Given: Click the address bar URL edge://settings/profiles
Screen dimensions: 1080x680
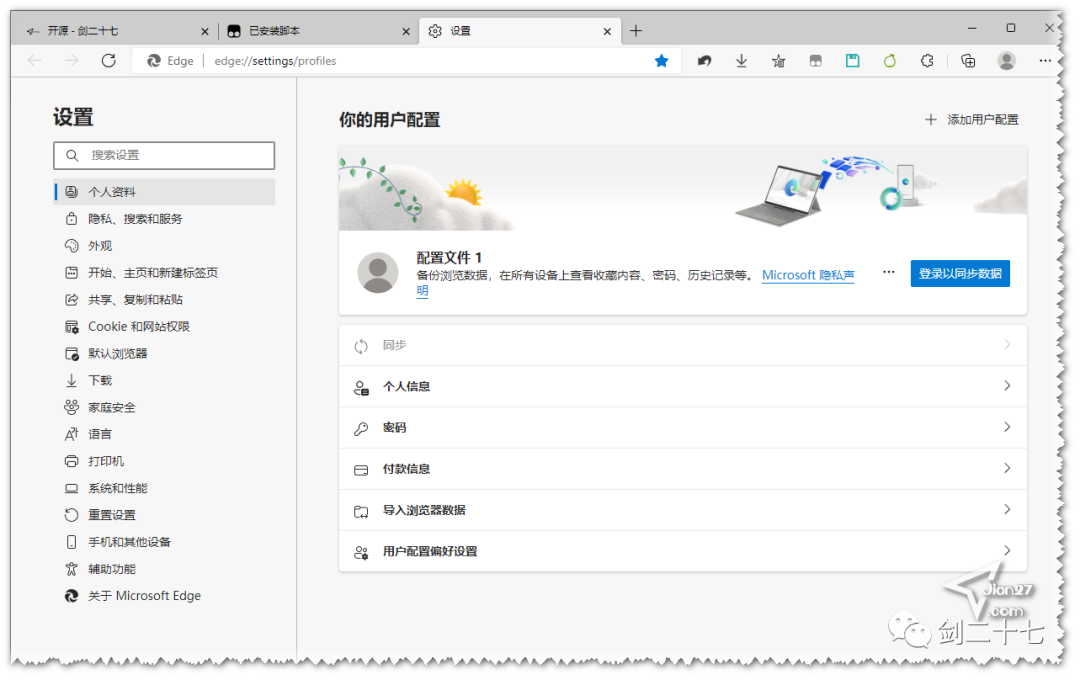Looking at the screenshot, I should 276,61.
